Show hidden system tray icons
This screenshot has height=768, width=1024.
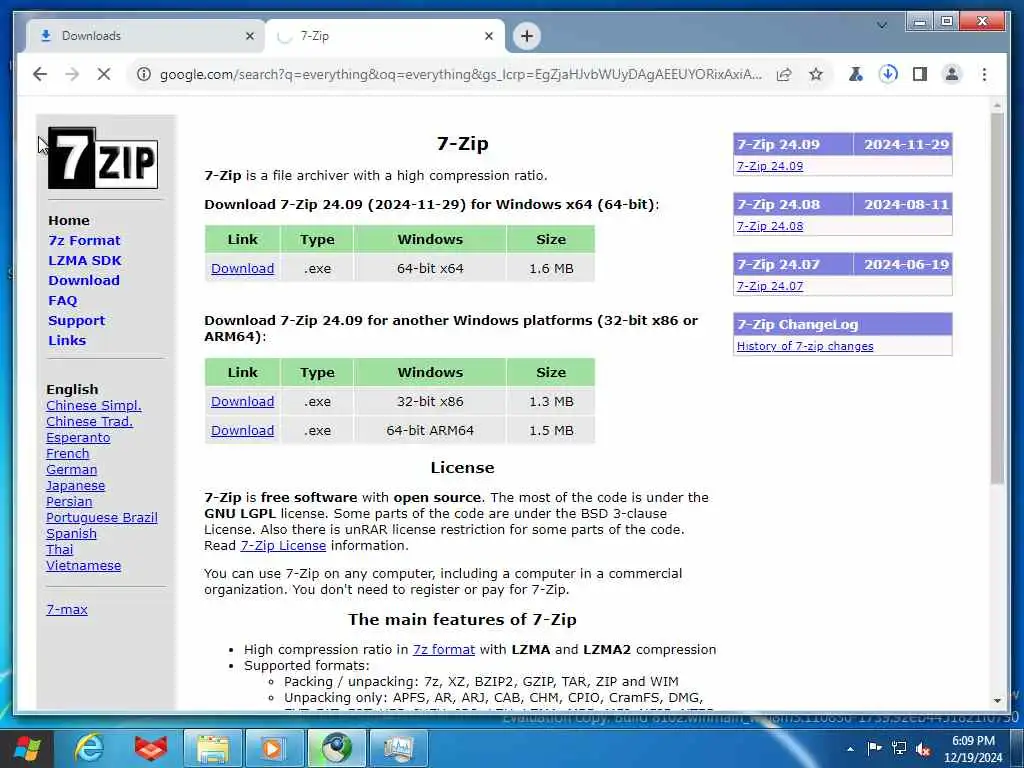point(850,749)
